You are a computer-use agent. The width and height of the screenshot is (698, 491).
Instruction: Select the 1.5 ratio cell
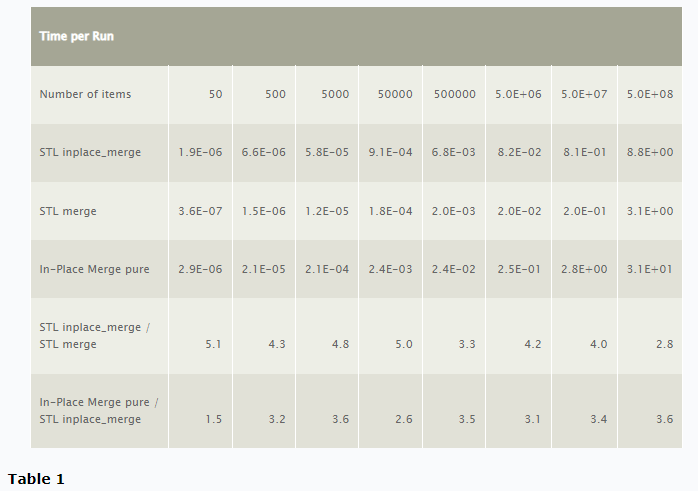tap(213, 419)
